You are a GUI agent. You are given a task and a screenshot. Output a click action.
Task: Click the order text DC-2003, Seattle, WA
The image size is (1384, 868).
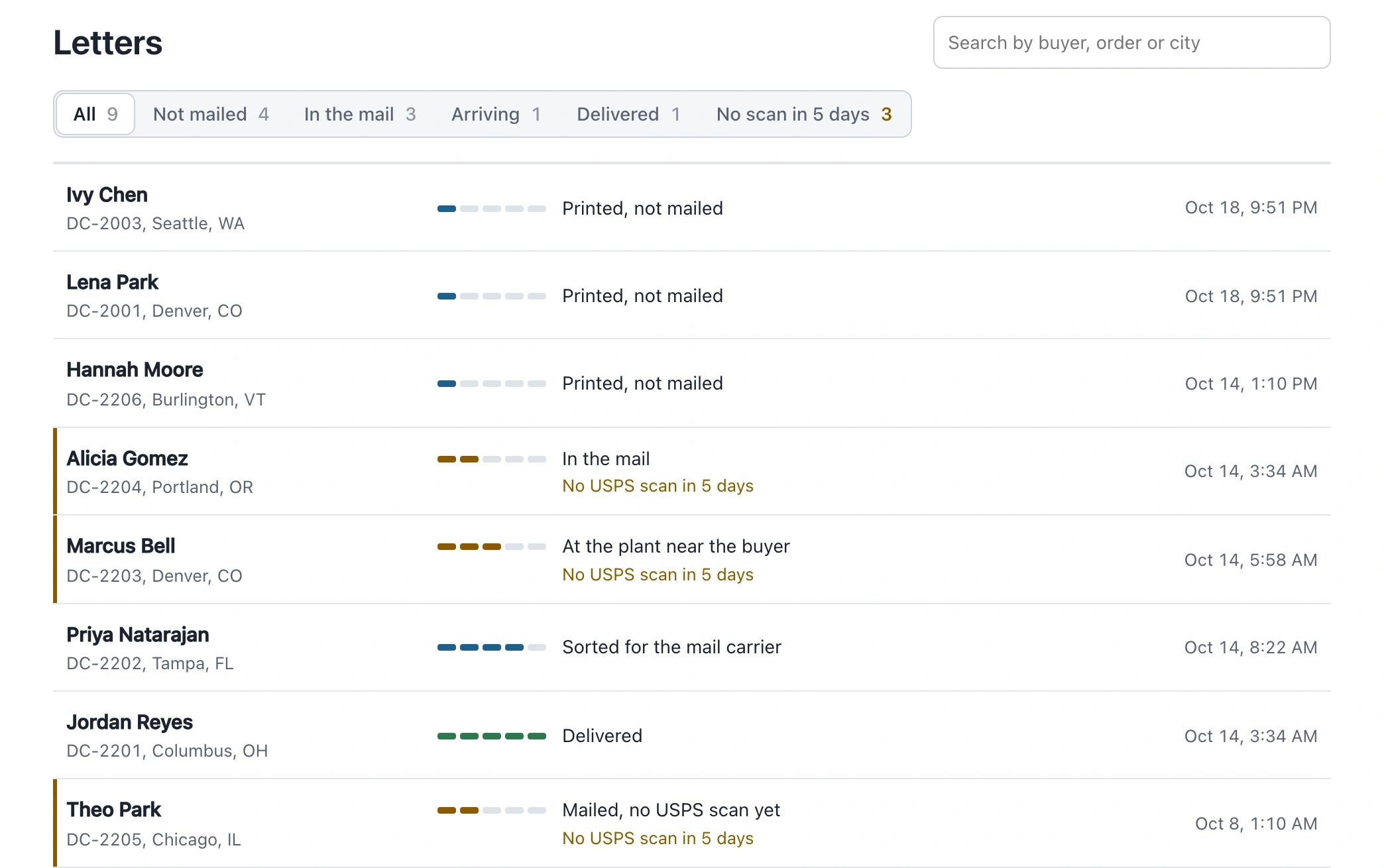click(x=155, y=223)
